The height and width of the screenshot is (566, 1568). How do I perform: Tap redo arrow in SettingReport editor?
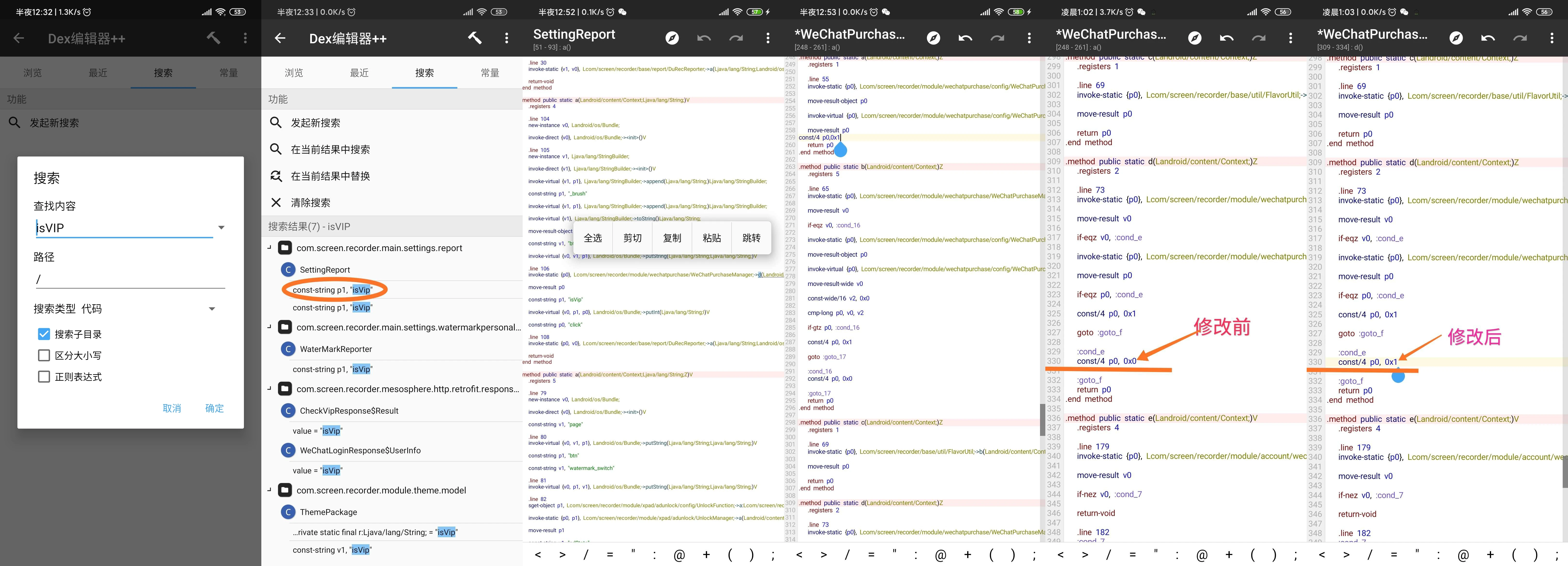coord(736,38)
